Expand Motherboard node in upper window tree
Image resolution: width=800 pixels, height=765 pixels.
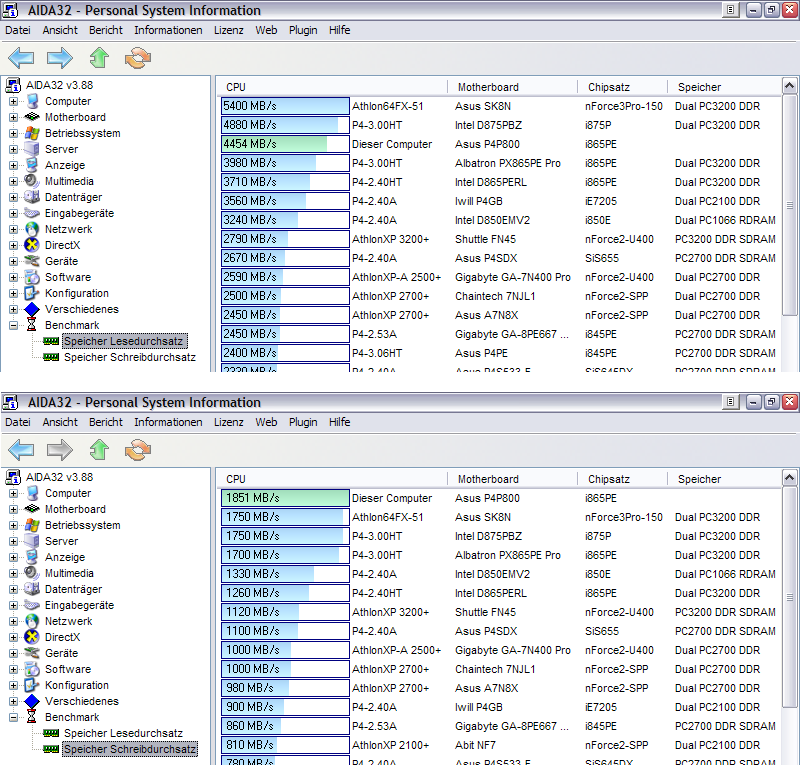(13, 117)
